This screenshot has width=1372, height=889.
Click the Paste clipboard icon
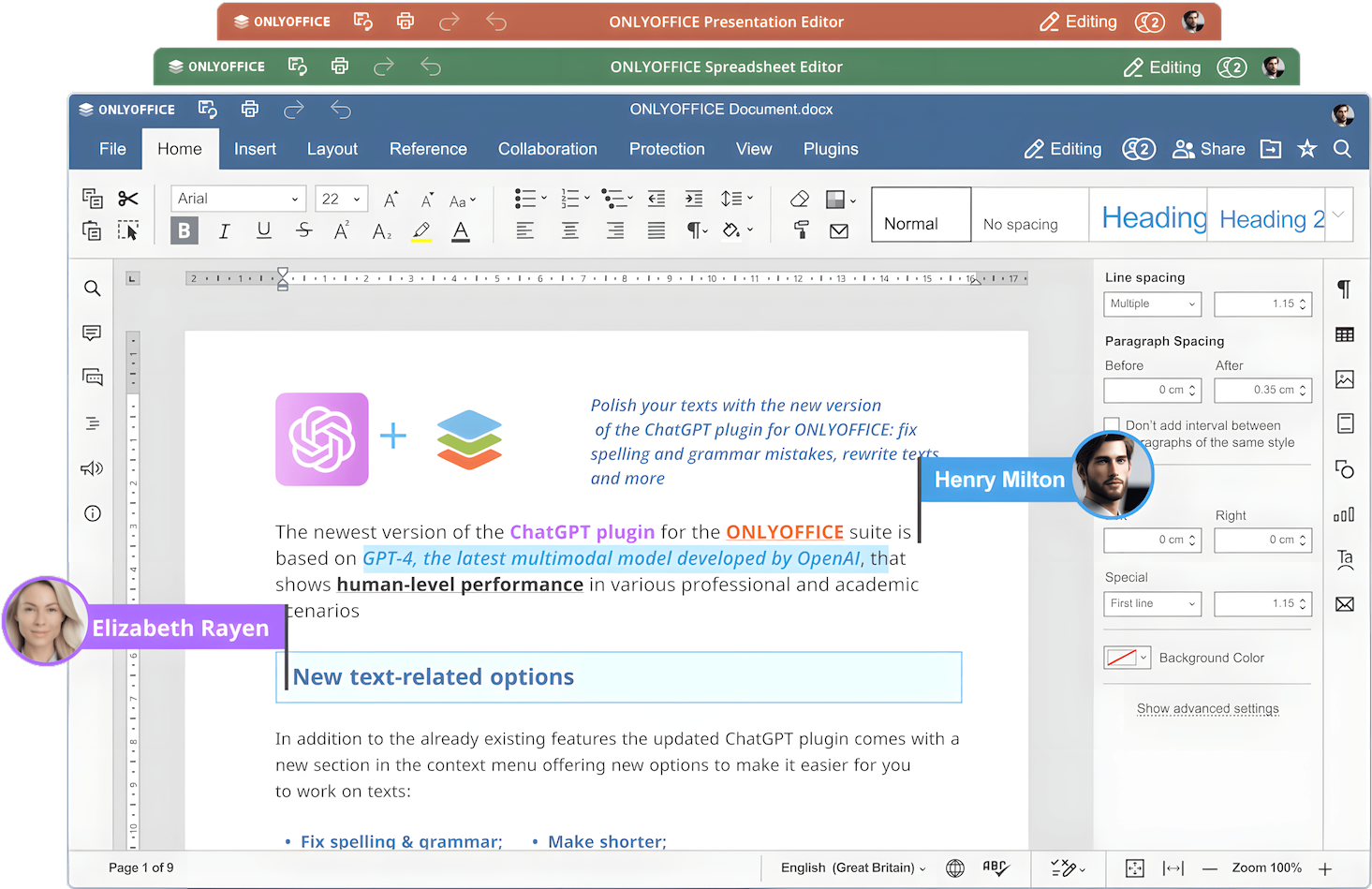click(x=92, y=230)
